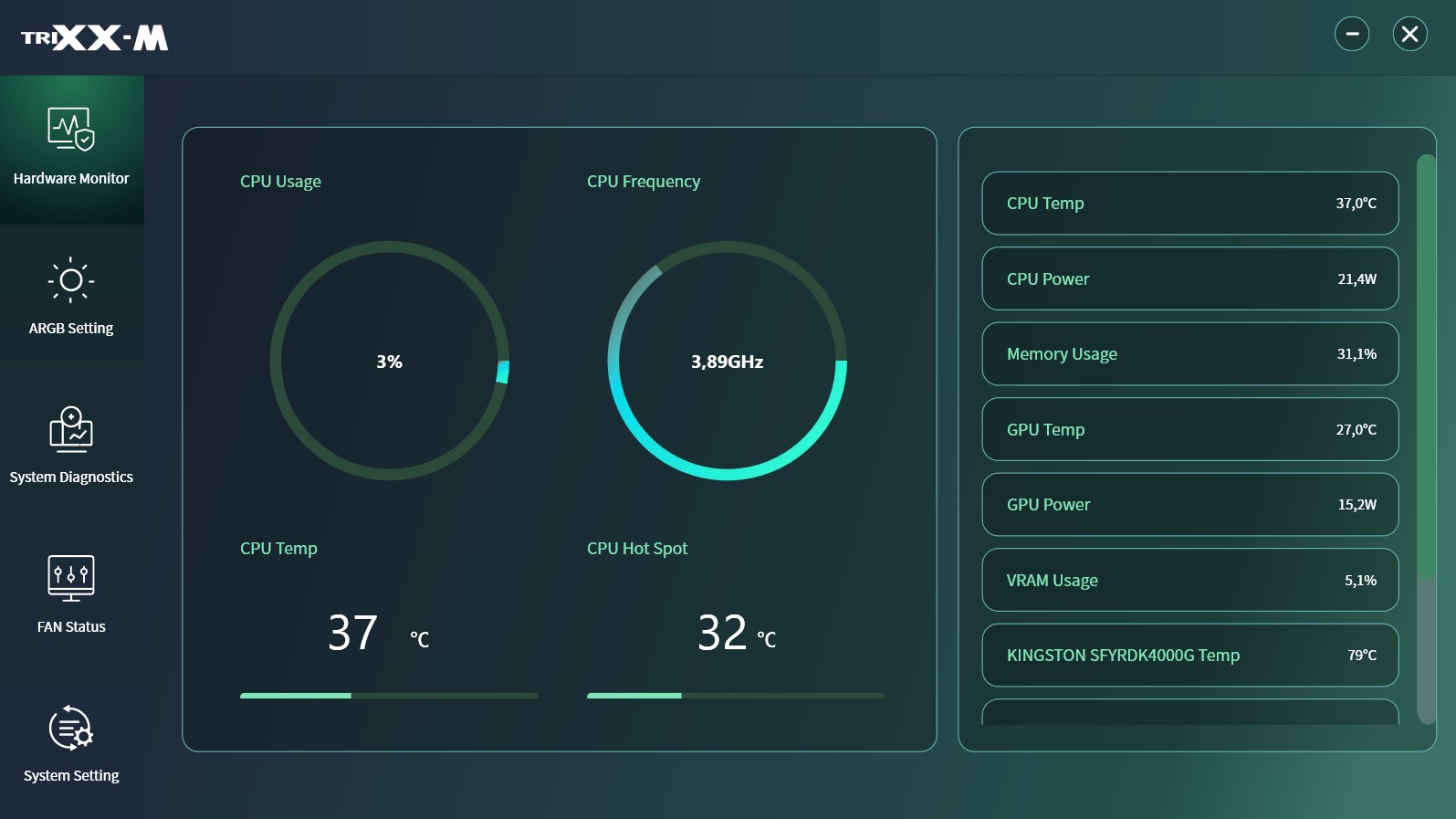Open ARGB Setting sun icon

pos(71,280)
